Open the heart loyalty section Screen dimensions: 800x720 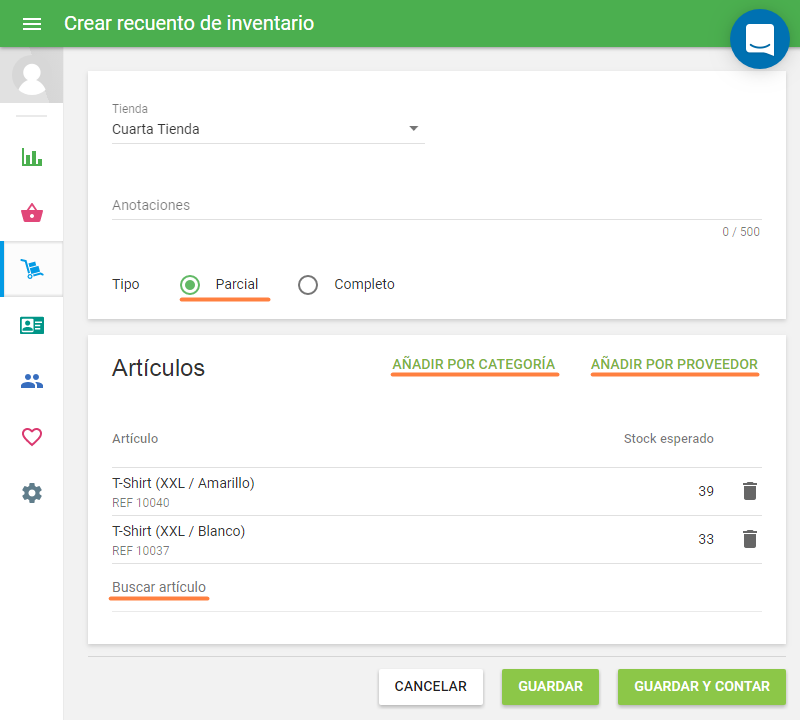click(x=32, y=437)
